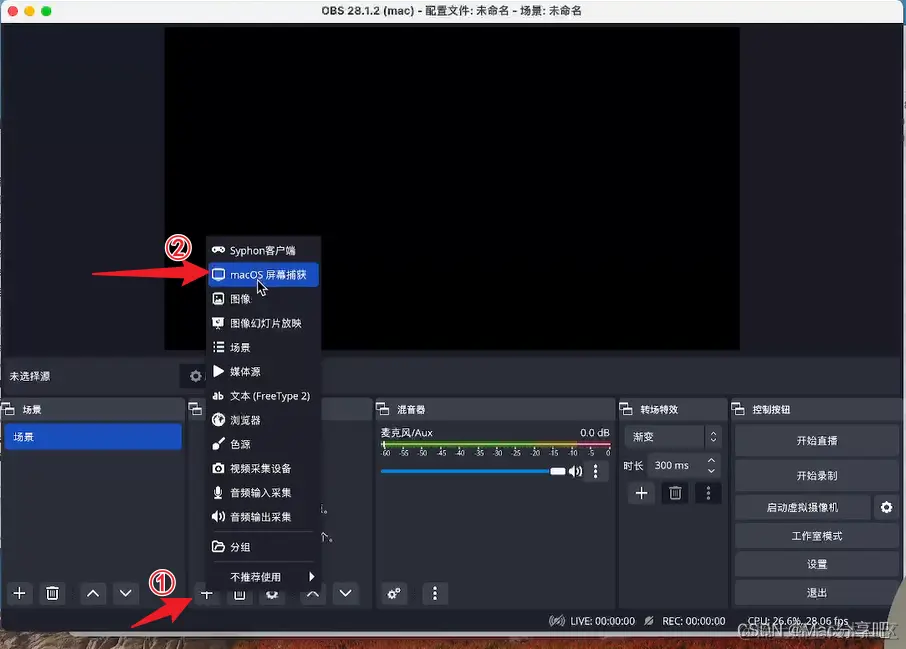Choose 浏览器 from the source menu

pyautogui.click(x=263, y=419)
